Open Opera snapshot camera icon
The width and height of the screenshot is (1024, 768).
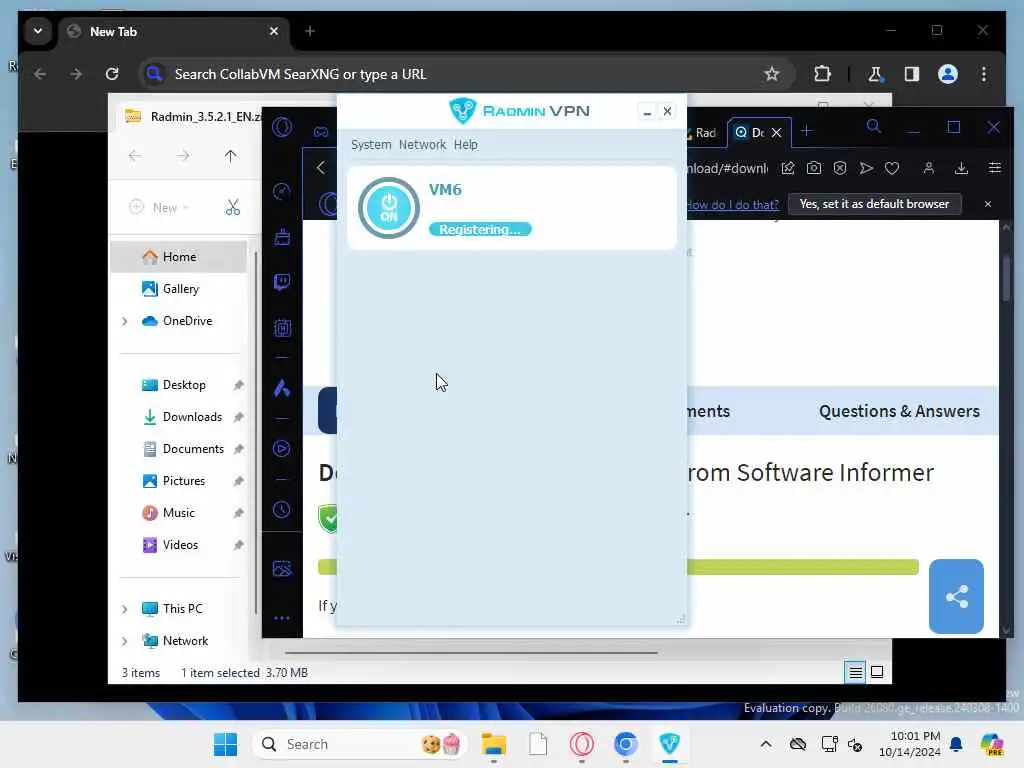click(814, 168)
